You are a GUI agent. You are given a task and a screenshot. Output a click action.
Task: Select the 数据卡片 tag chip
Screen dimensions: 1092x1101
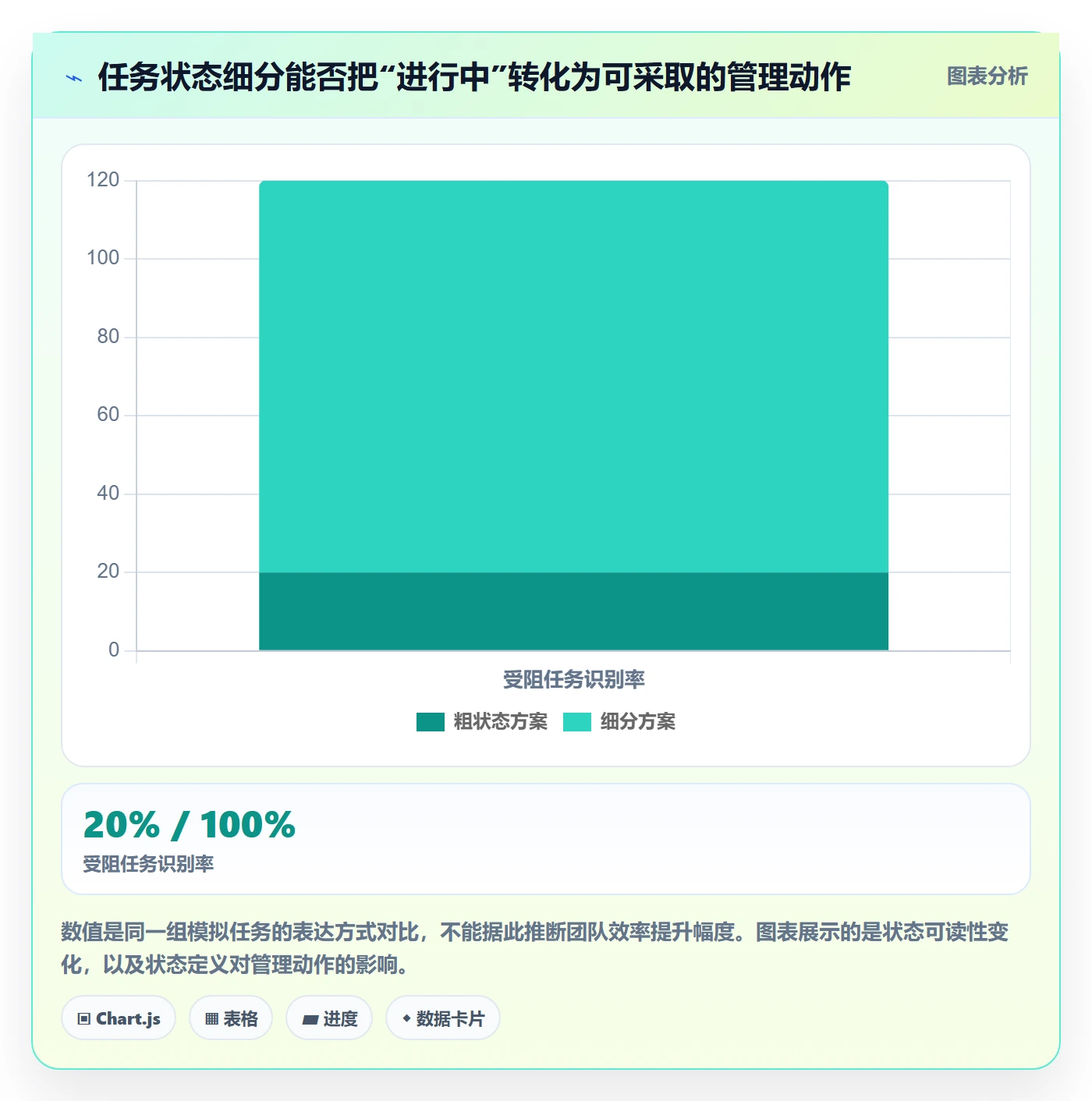pyautogui.click(x=443, y=1018)
